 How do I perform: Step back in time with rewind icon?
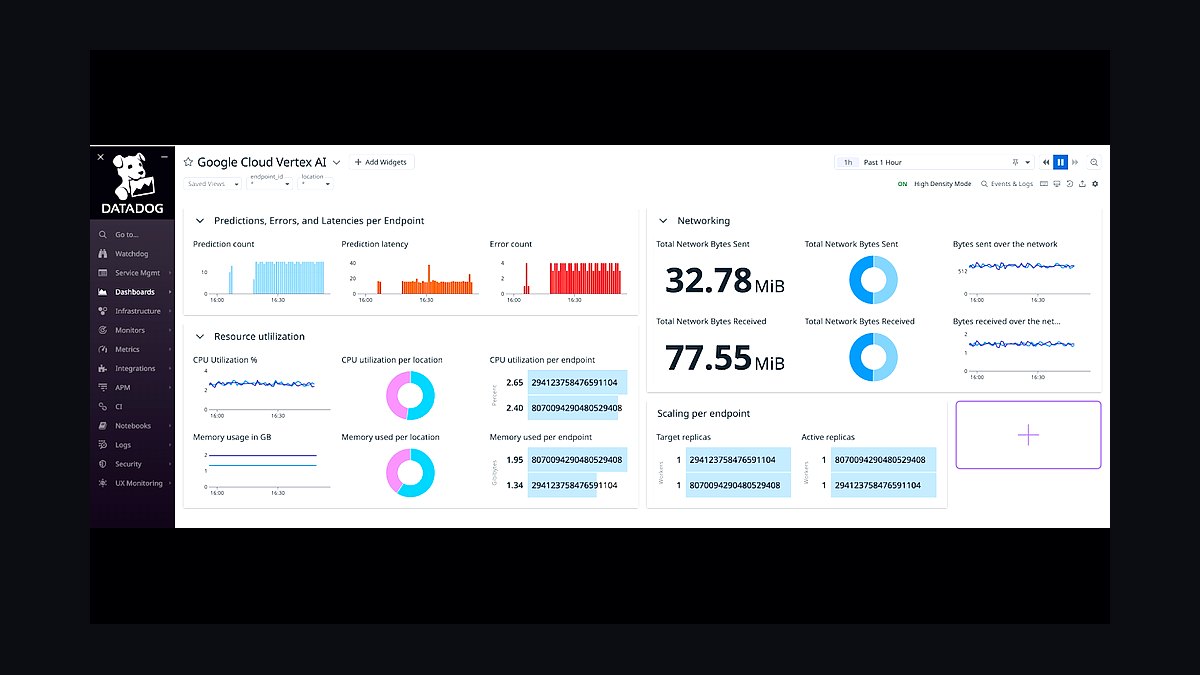[1046, 162]
